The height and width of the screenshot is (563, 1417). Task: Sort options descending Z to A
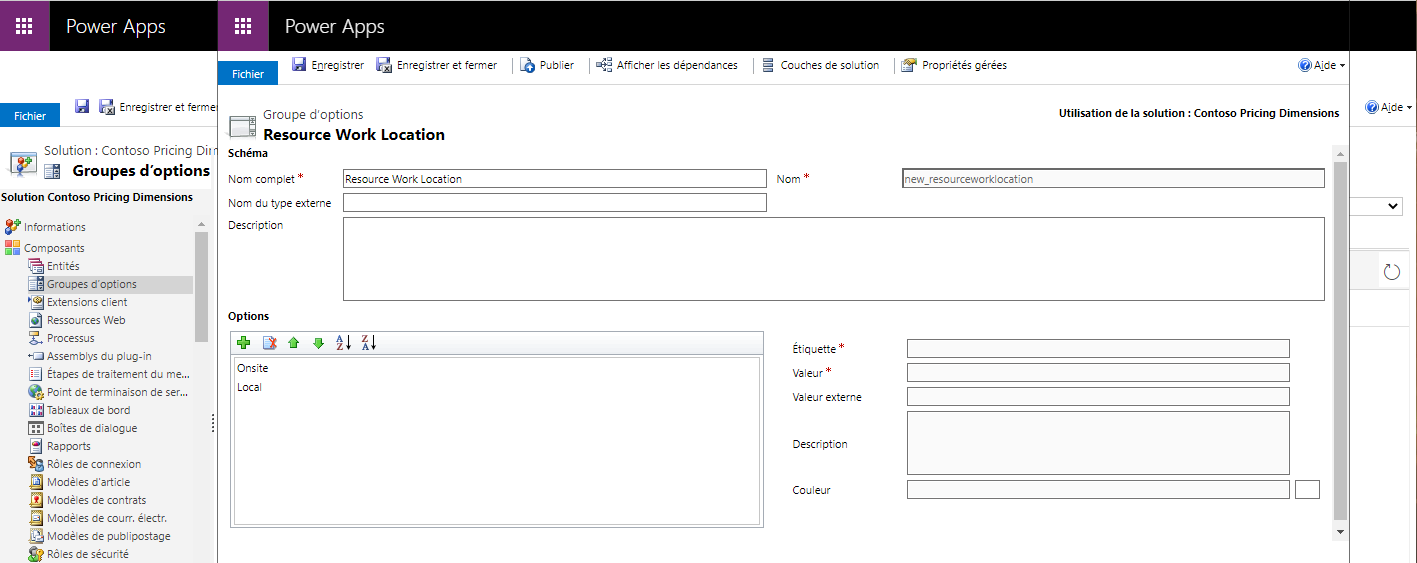tap(369, 343)
